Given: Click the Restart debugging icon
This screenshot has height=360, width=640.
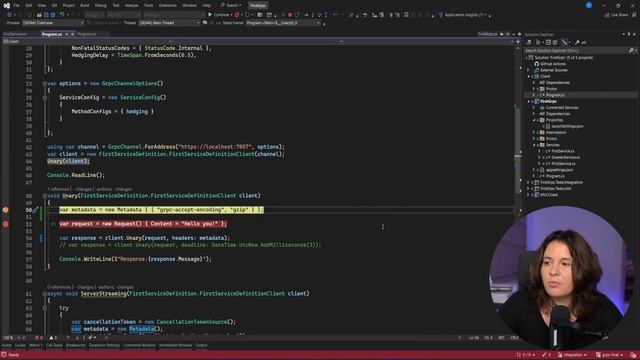Looking at the screenshot, I should 297,15.
